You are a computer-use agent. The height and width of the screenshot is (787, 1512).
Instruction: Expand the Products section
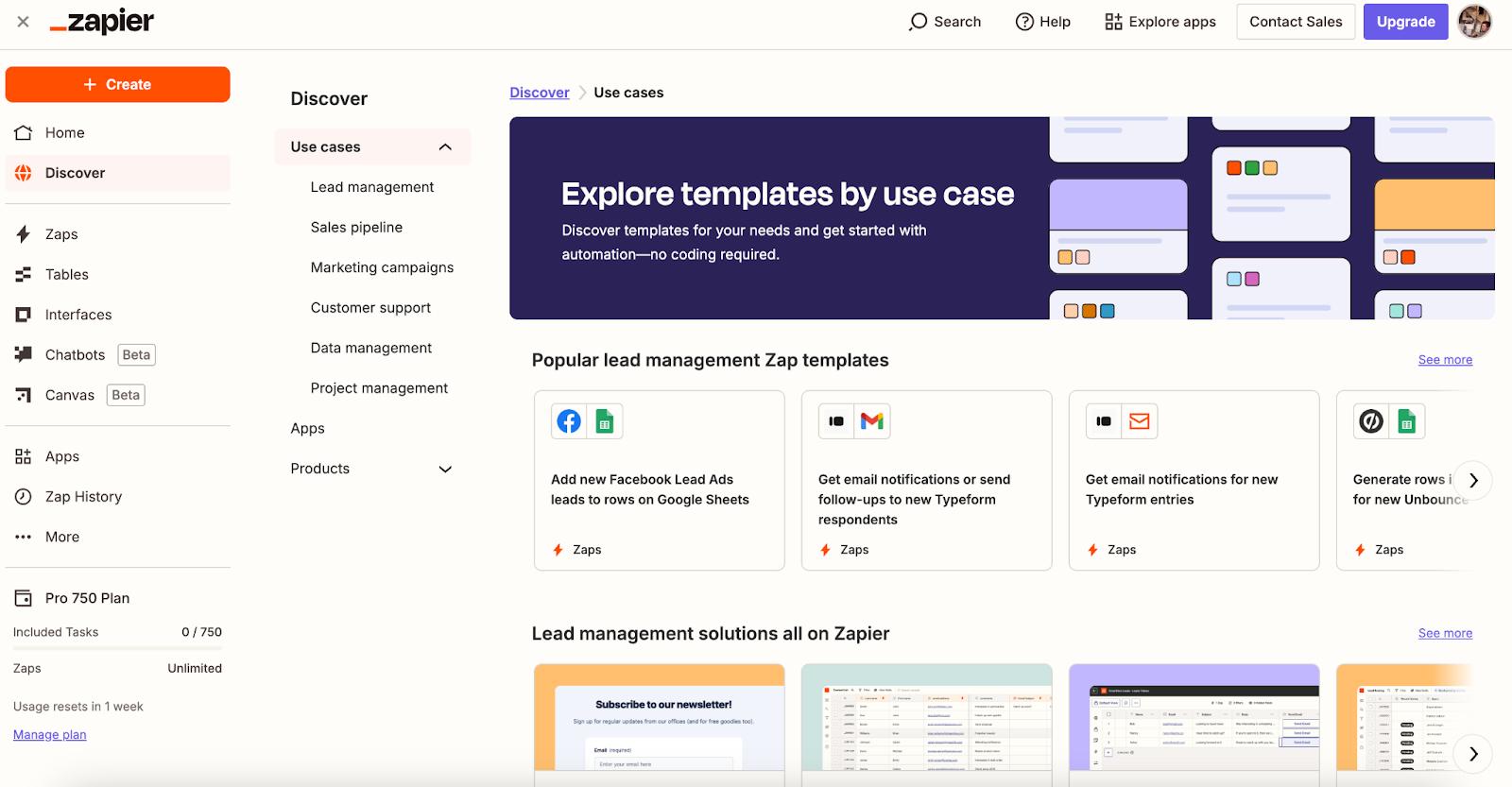445,470
